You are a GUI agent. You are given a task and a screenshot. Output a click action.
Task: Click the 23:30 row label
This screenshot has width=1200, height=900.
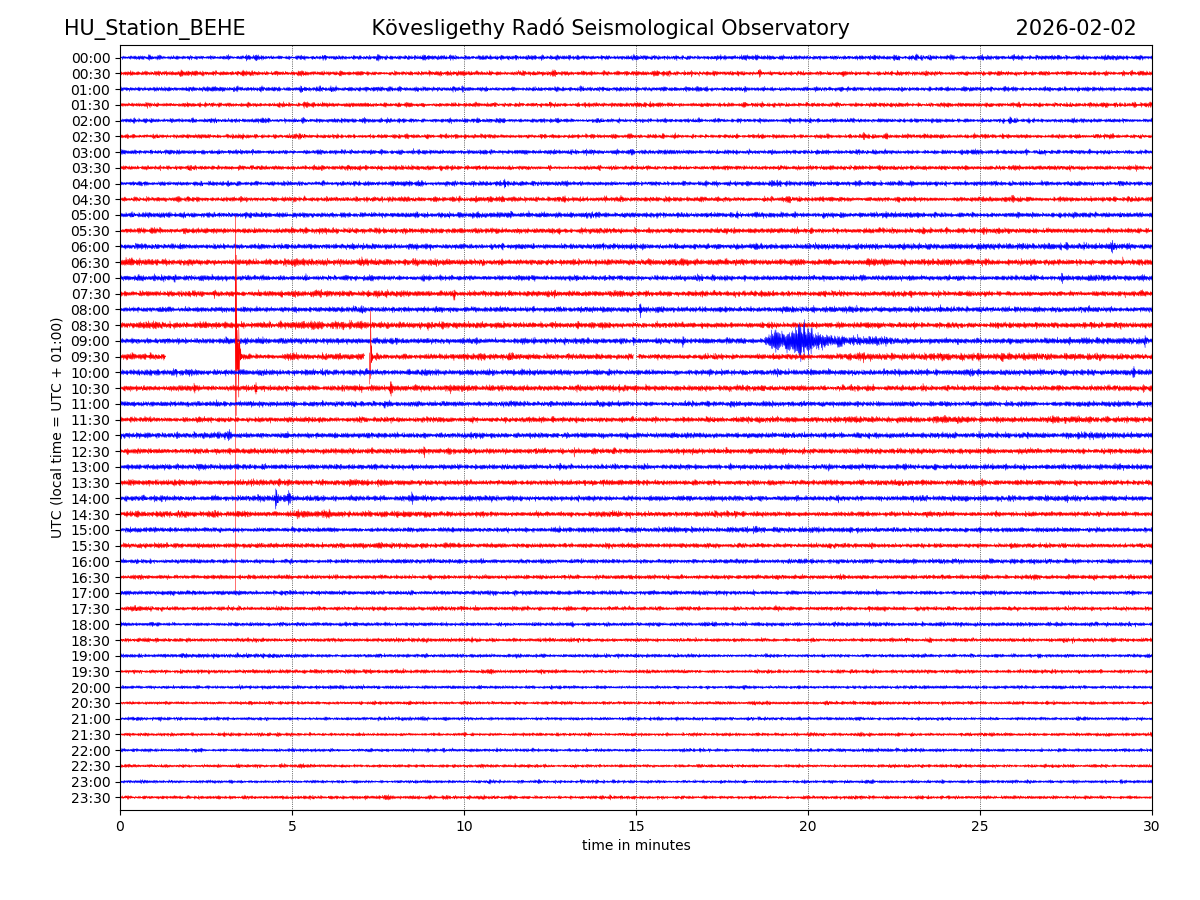[90, 798]
